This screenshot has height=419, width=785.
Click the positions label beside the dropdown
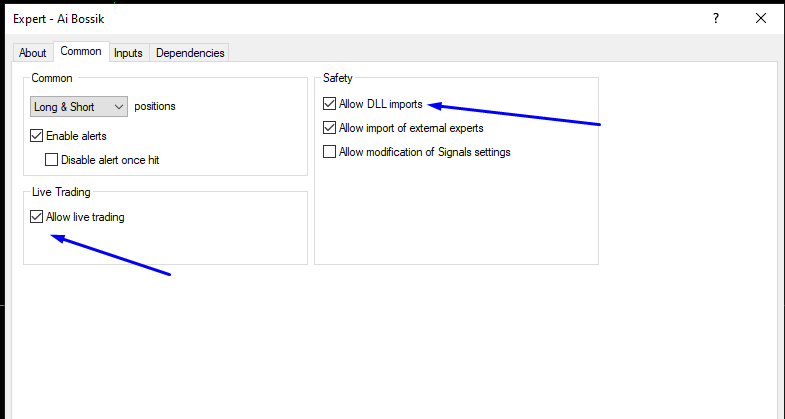tap(155, 106)
